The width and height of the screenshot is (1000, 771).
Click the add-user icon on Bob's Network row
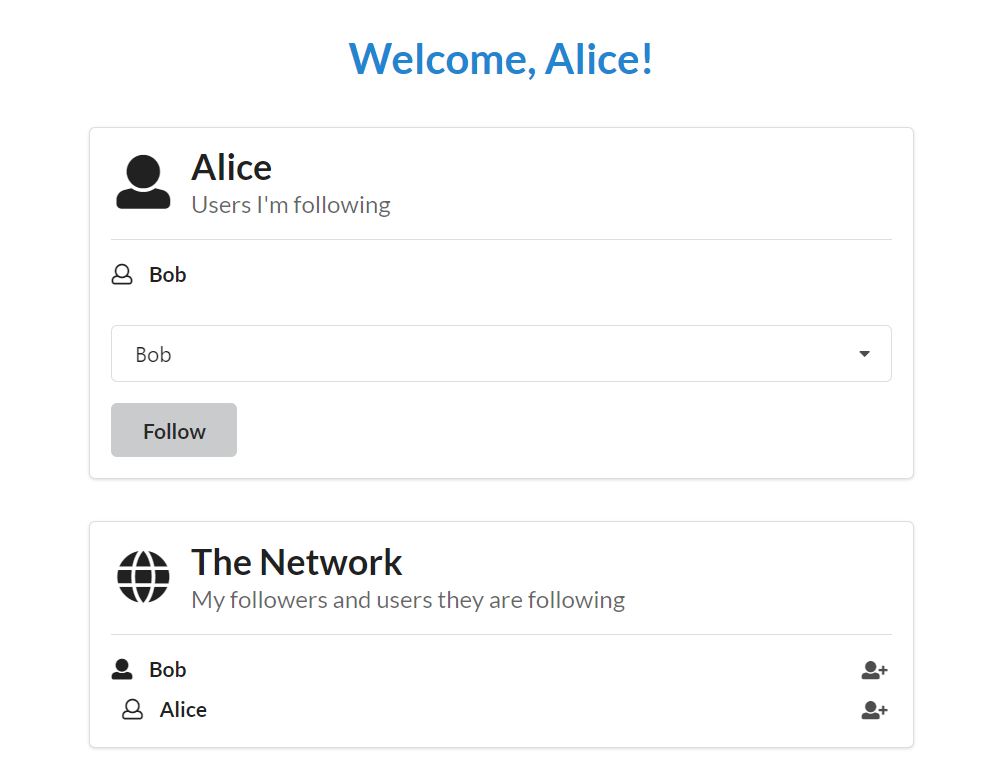874,670
